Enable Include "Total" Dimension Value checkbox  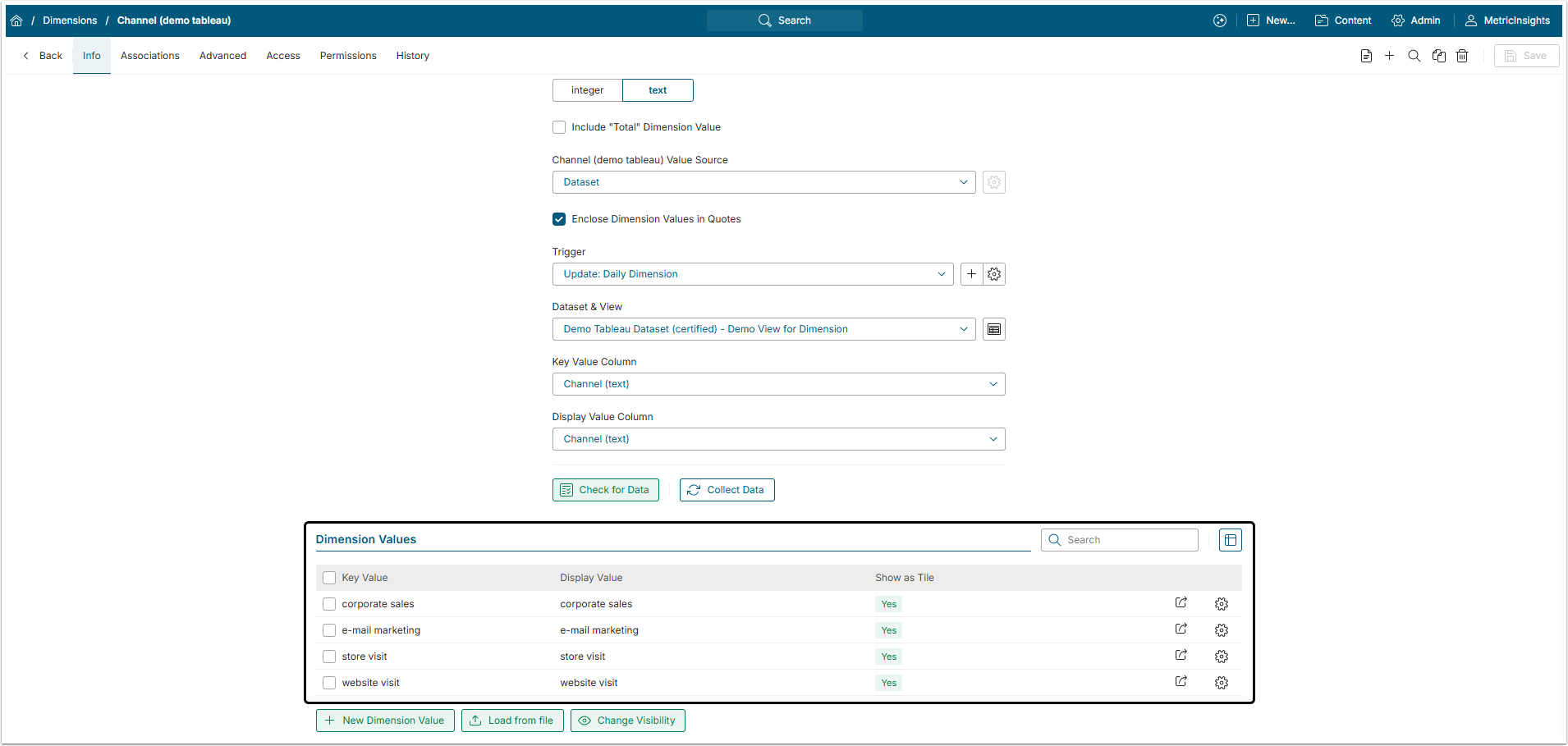[559, 127]
